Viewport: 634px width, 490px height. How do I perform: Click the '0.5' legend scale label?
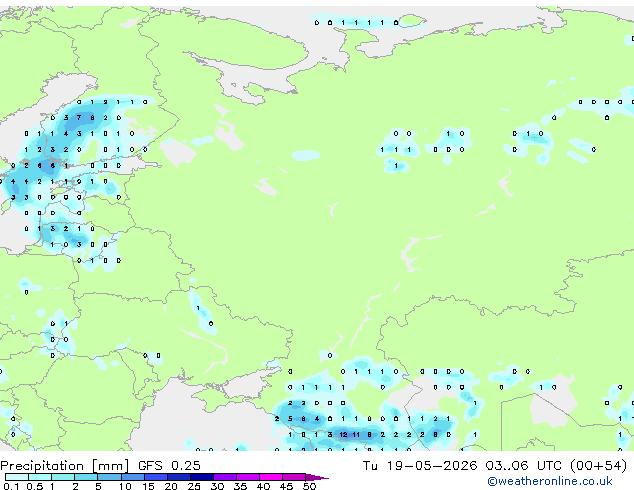pos(34,486)
